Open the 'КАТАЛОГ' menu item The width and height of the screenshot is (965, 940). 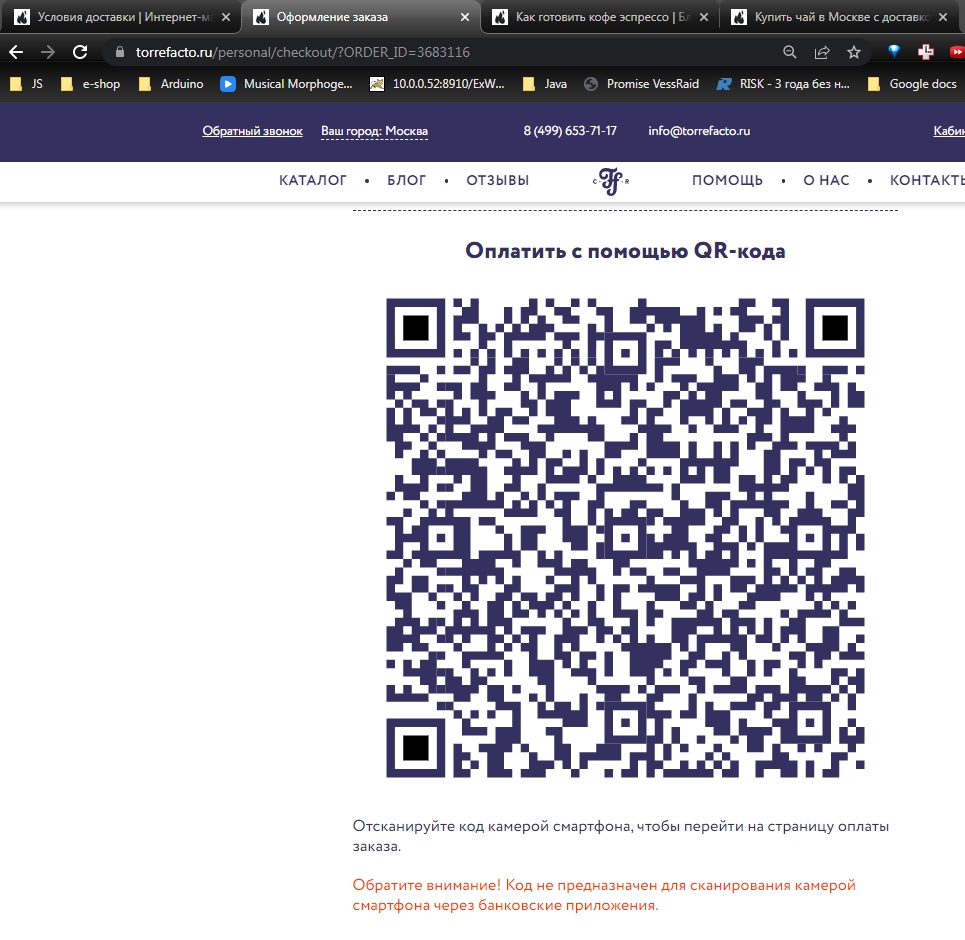click(313, 181)
